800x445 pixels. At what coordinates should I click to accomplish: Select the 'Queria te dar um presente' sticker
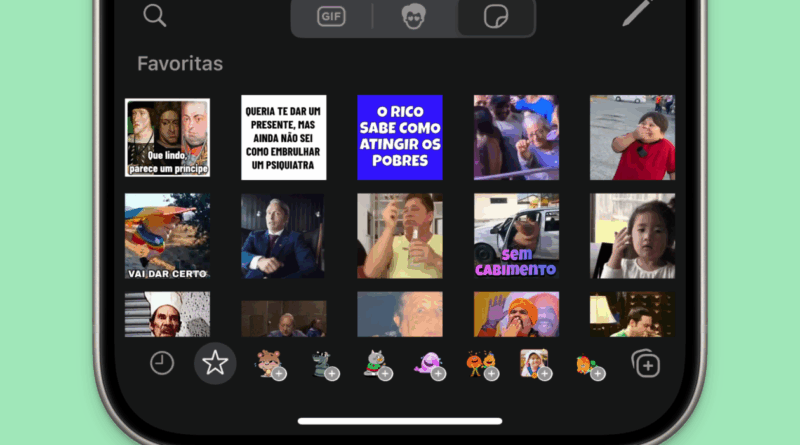pos(284,137)
